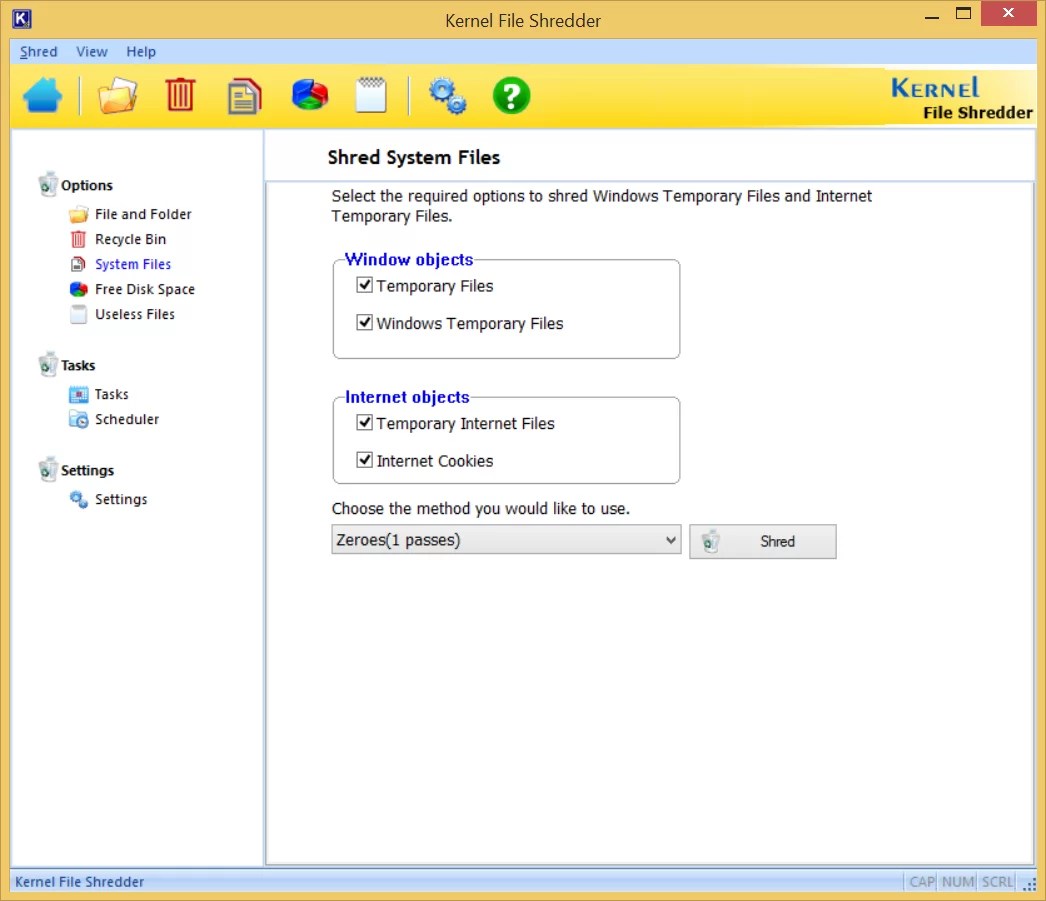
Task: Select Useless Files in sidebar
Action: click(x=135, y=314)
